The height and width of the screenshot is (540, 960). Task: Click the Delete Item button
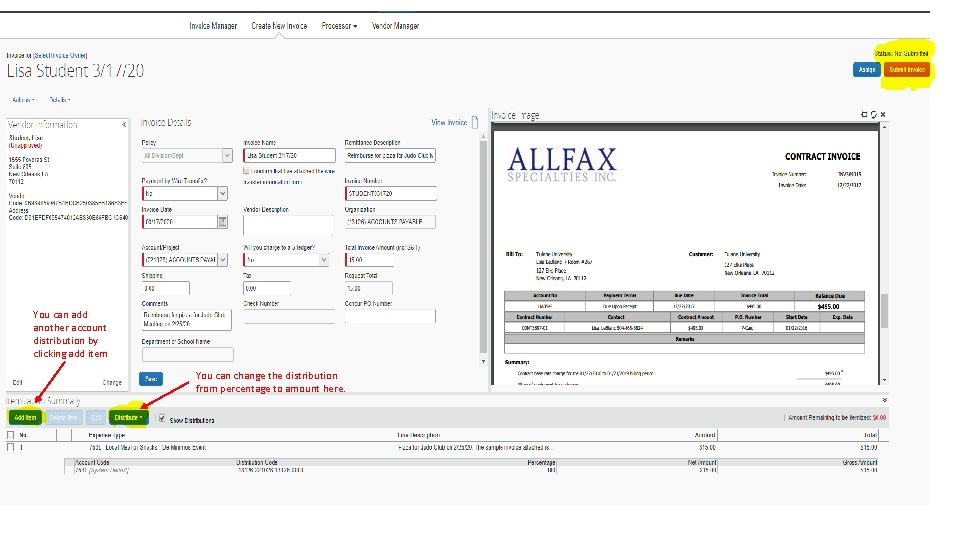pos(63,418)
